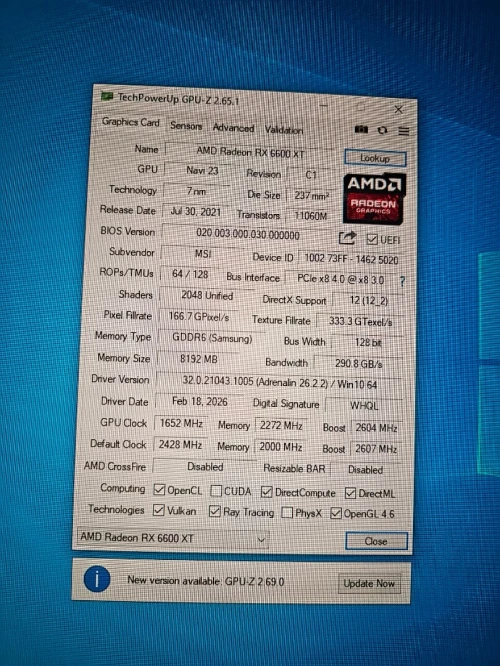
Task: Click the Pixel Fillrate value 166.7 GPixel/s
Action: point(199,316)
